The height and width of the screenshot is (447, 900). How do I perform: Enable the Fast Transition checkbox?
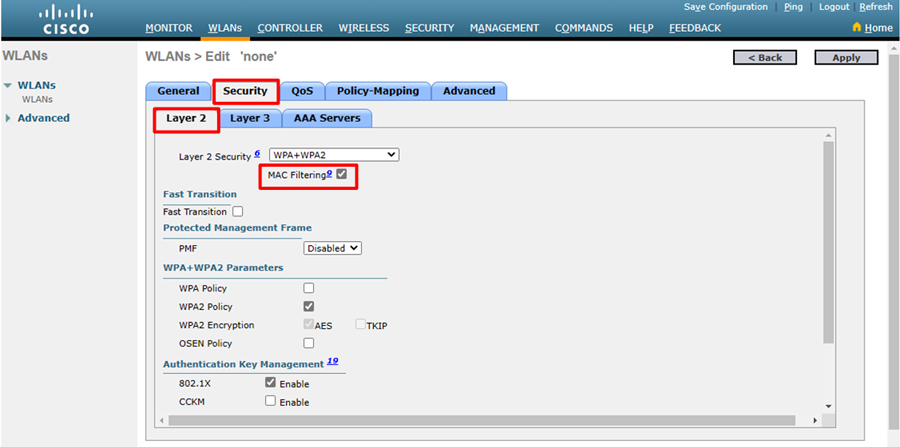tap(238, 212)
